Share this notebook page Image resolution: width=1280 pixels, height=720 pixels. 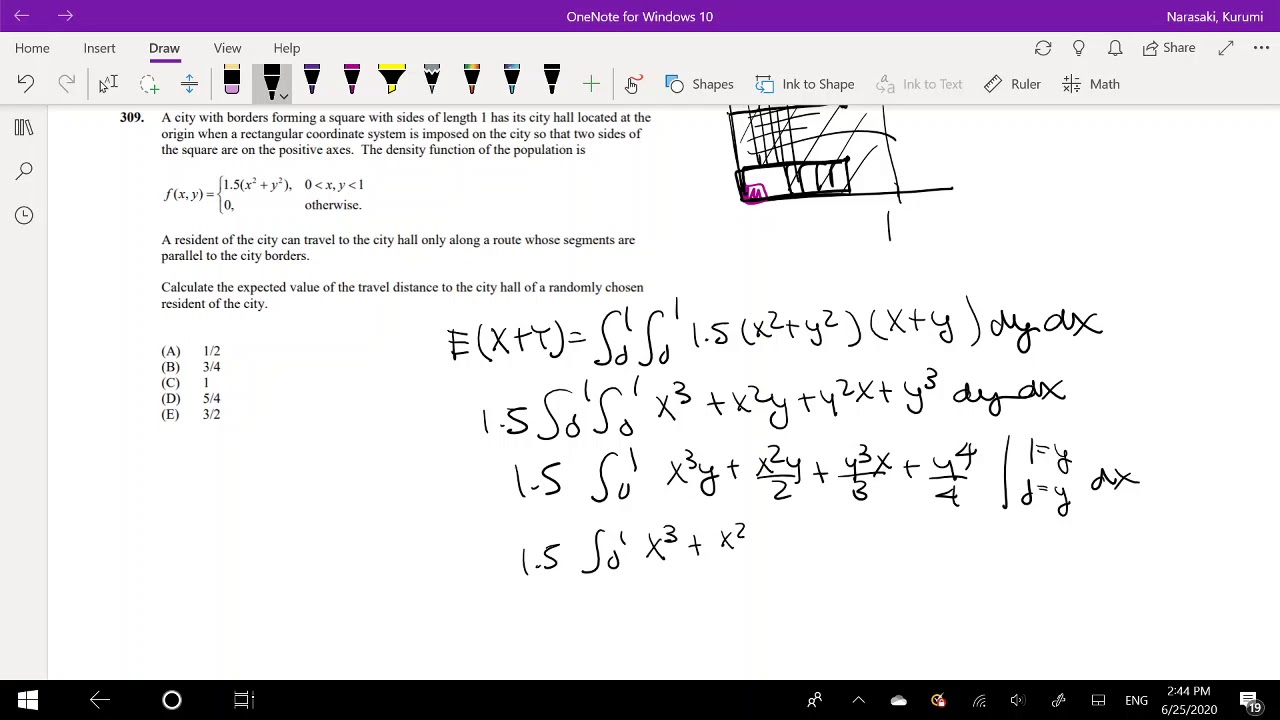1169,48
